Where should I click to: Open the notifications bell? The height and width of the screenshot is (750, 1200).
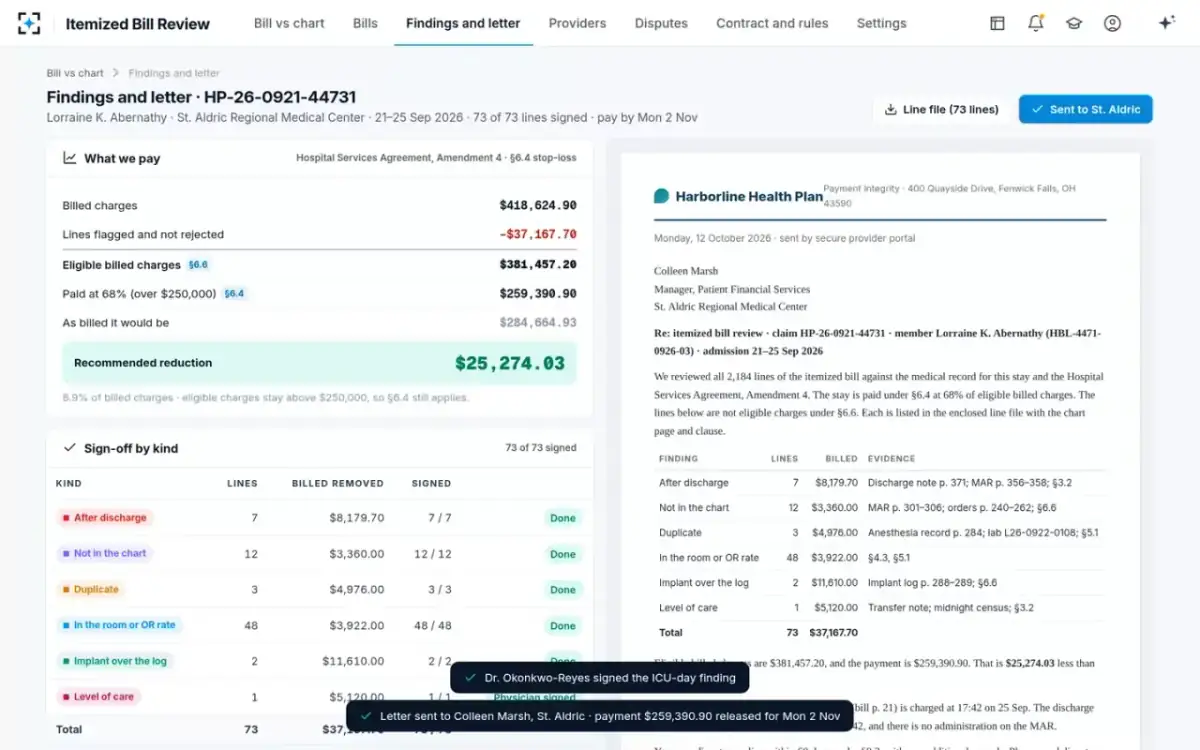point(1036,23)
